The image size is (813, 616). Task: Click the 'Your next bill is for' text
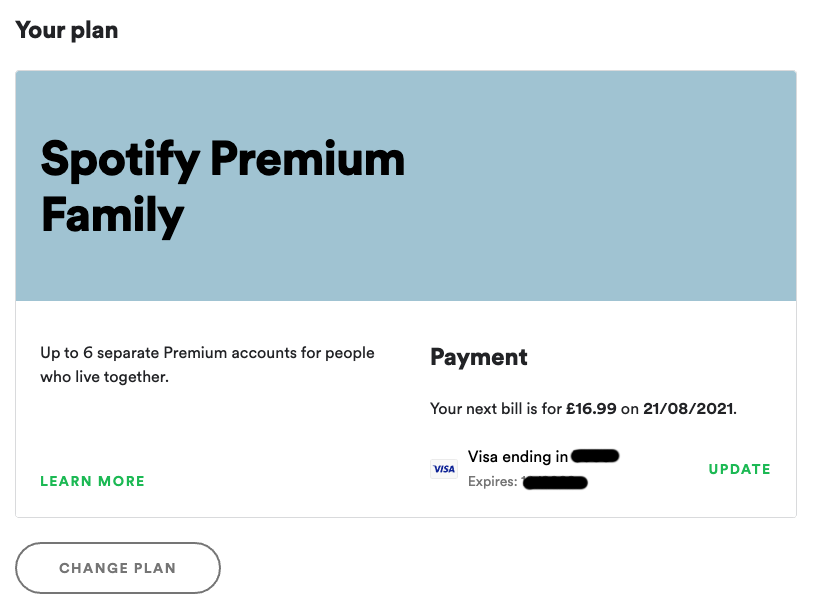point(496,409)
